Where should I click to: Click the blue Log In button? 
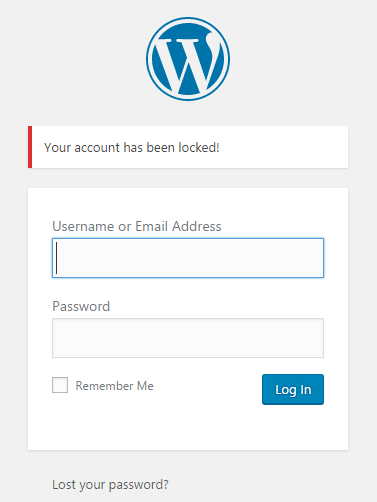click(x=293, y=389)
